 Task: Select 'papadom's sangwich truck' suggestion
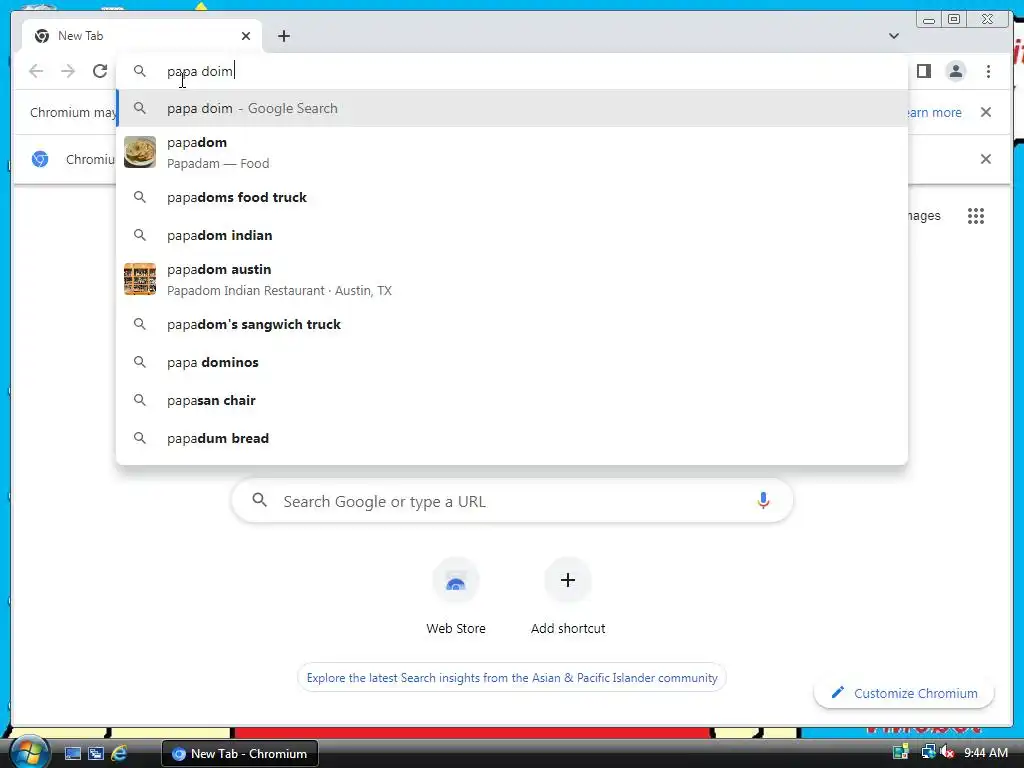tap(512, 325)
